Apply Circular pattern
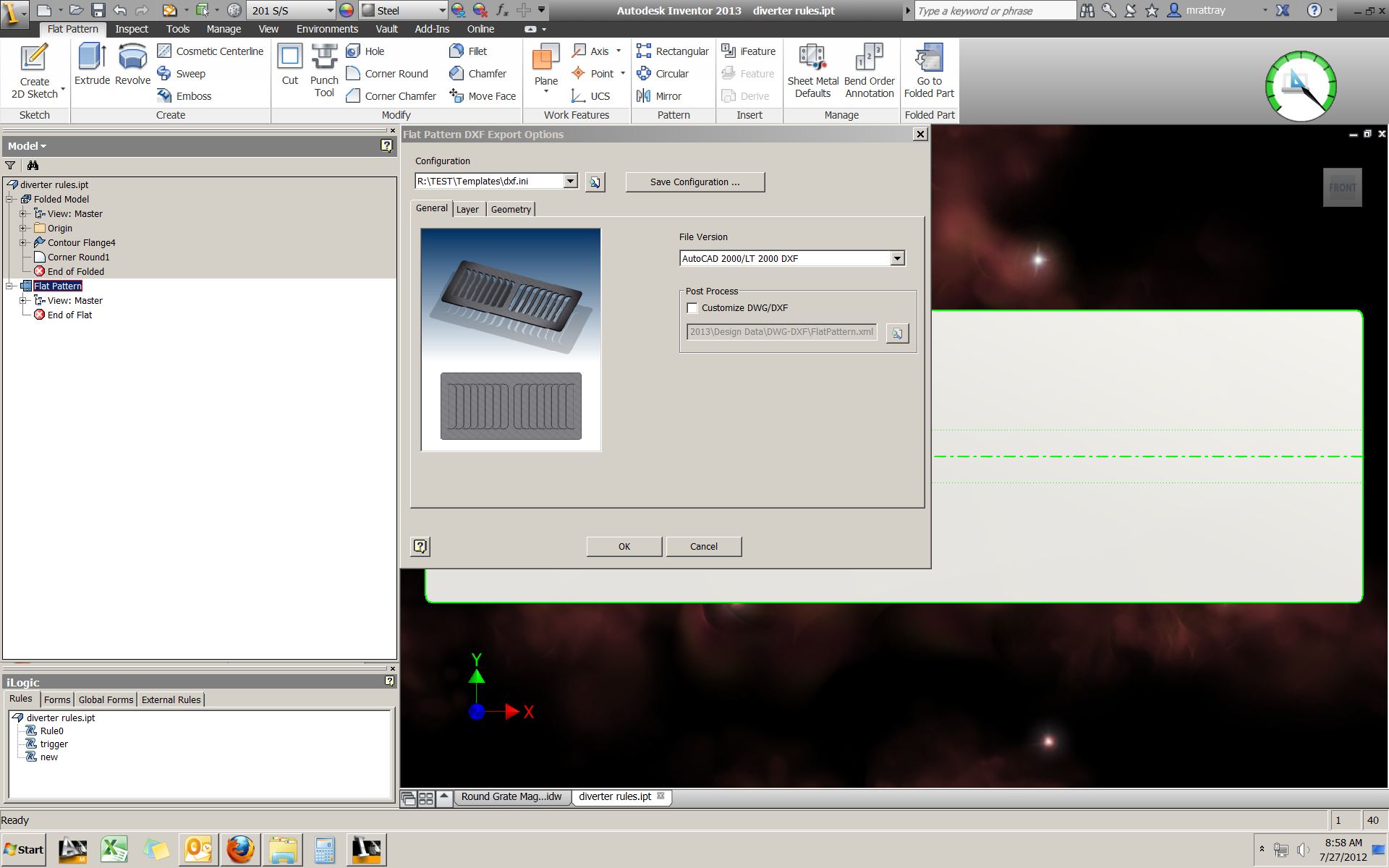The height and width of the screenshot is (868, 1389). [663, 74]
